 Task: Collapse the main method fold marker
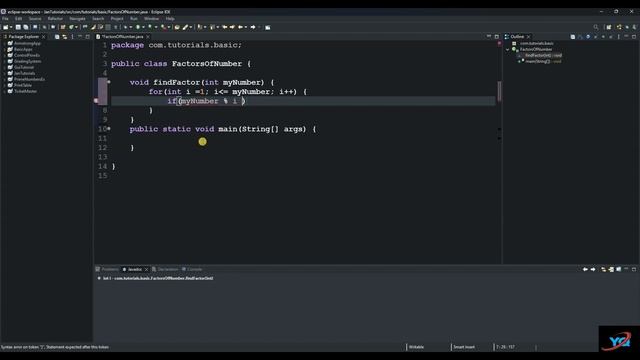(x=109, y=129)
